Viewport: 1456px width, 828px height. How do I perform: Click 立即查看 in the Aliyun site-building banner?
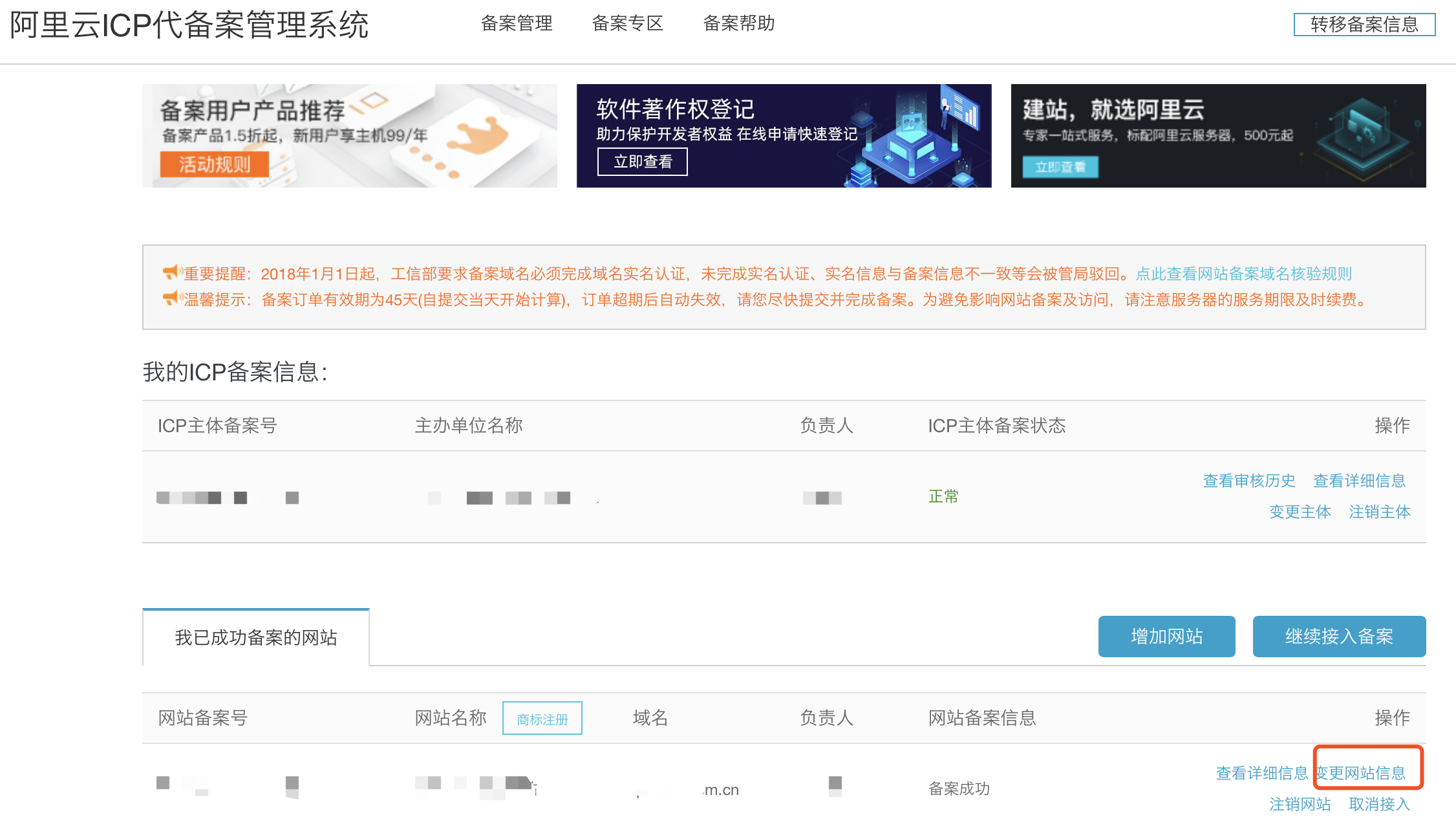click(x=1060, y=168)
